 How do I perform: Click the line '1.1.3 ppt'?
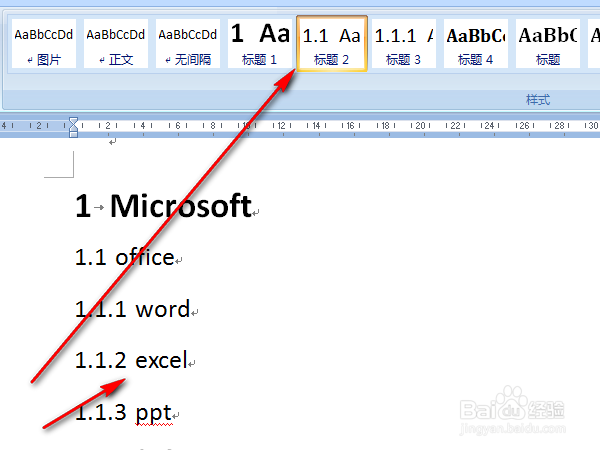(123, 412)
